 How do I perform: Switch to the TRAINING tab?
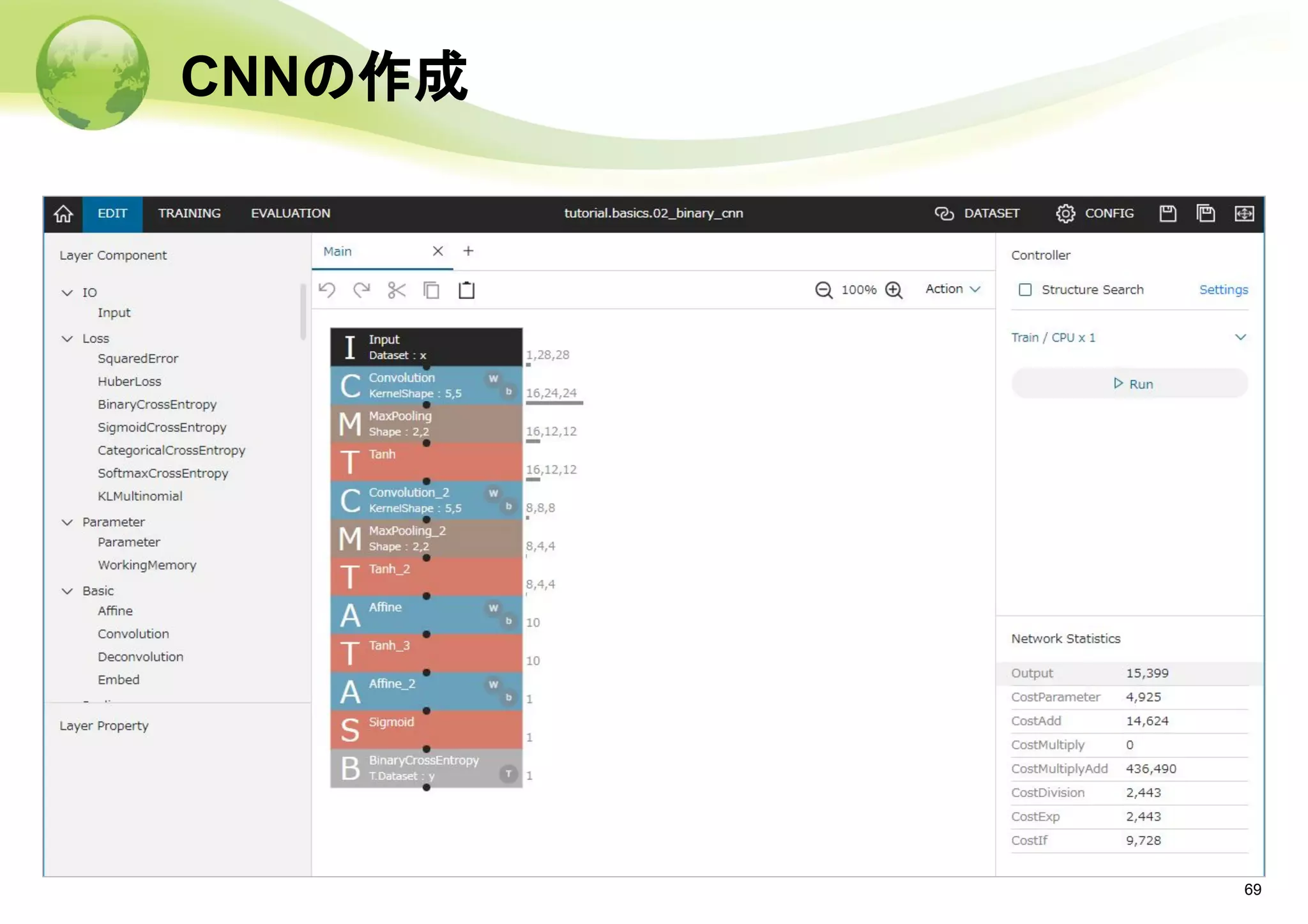189,213
